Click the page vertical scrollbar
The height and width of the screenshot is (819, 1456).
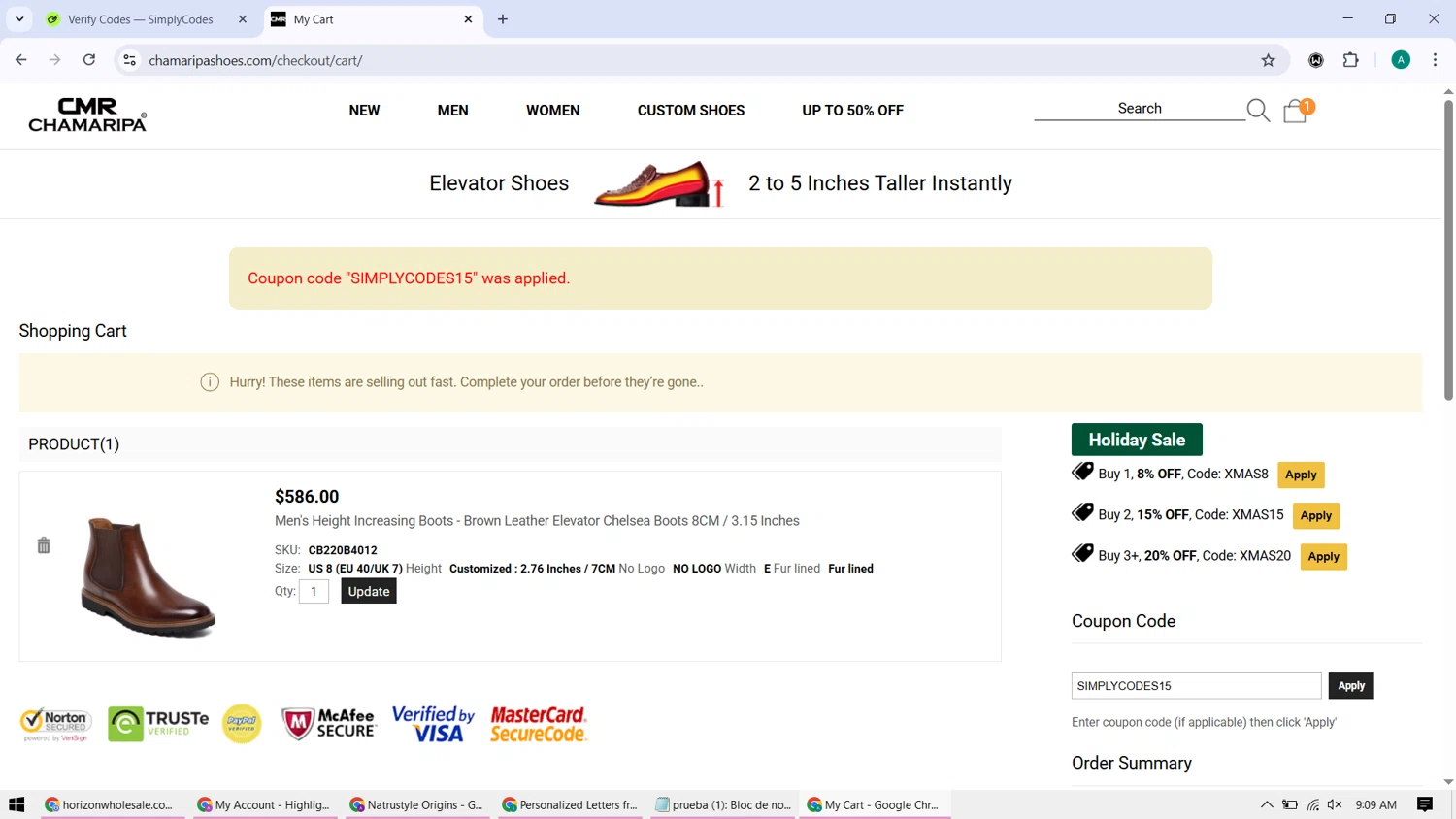point(1448,250)
